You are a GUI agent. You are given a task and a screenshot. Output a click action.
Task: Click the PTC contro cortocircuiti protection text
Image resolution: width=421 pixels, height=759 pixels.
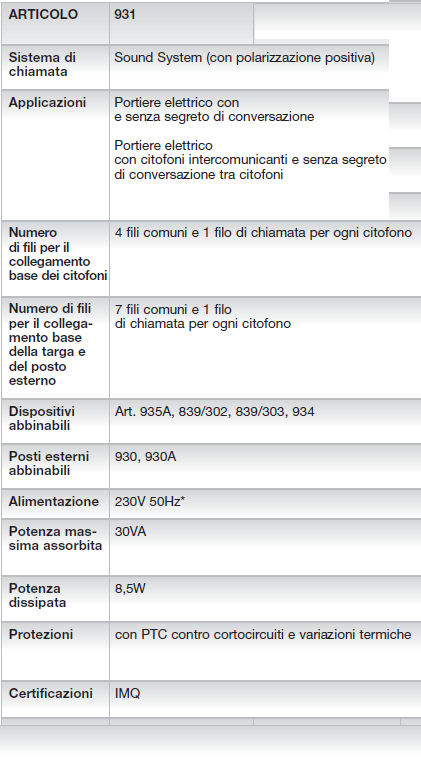[263, 635]
